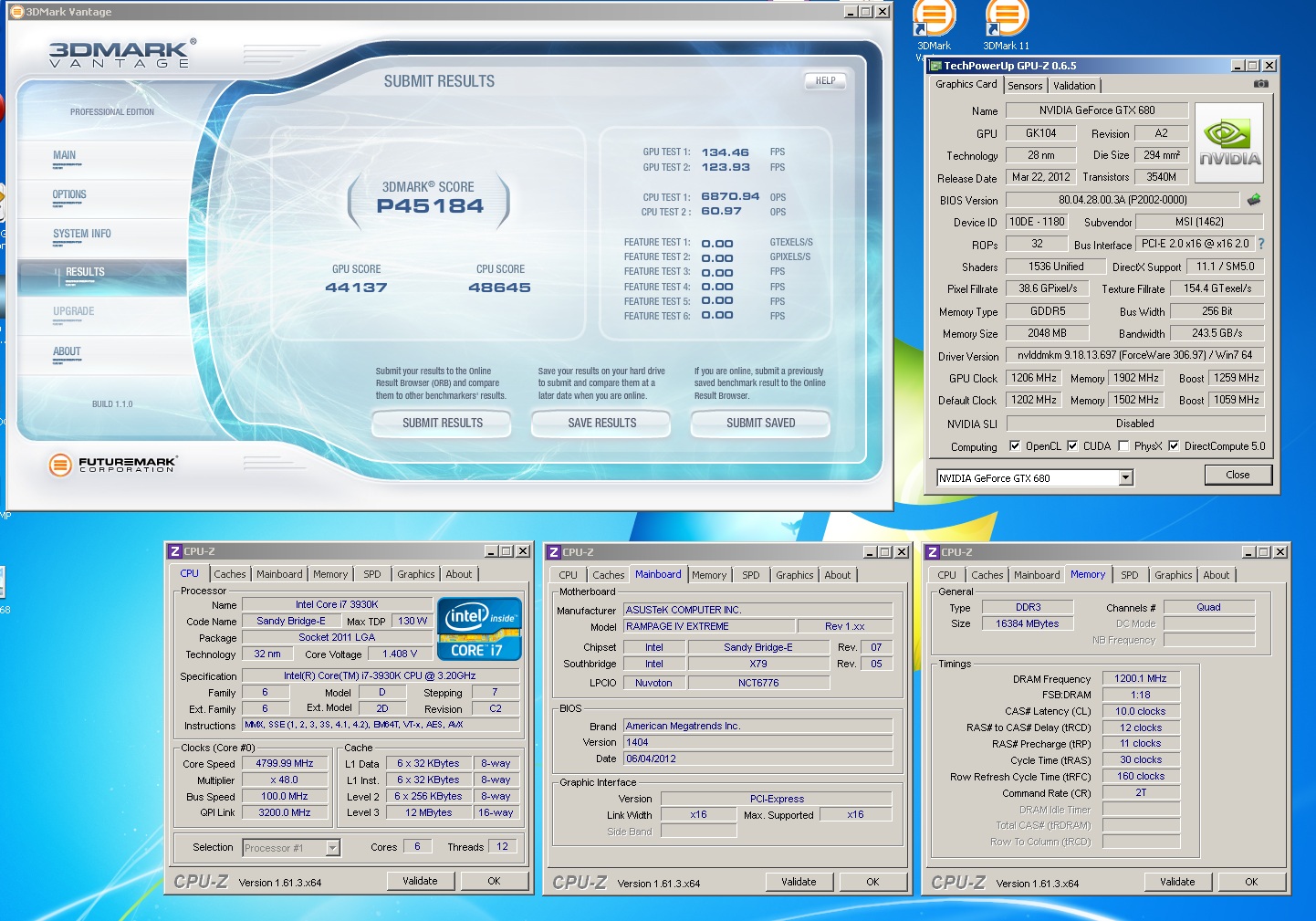Click the SAVE RESULTS button
This screenshot has height=921, width=1316.
(x=602, y=424)
